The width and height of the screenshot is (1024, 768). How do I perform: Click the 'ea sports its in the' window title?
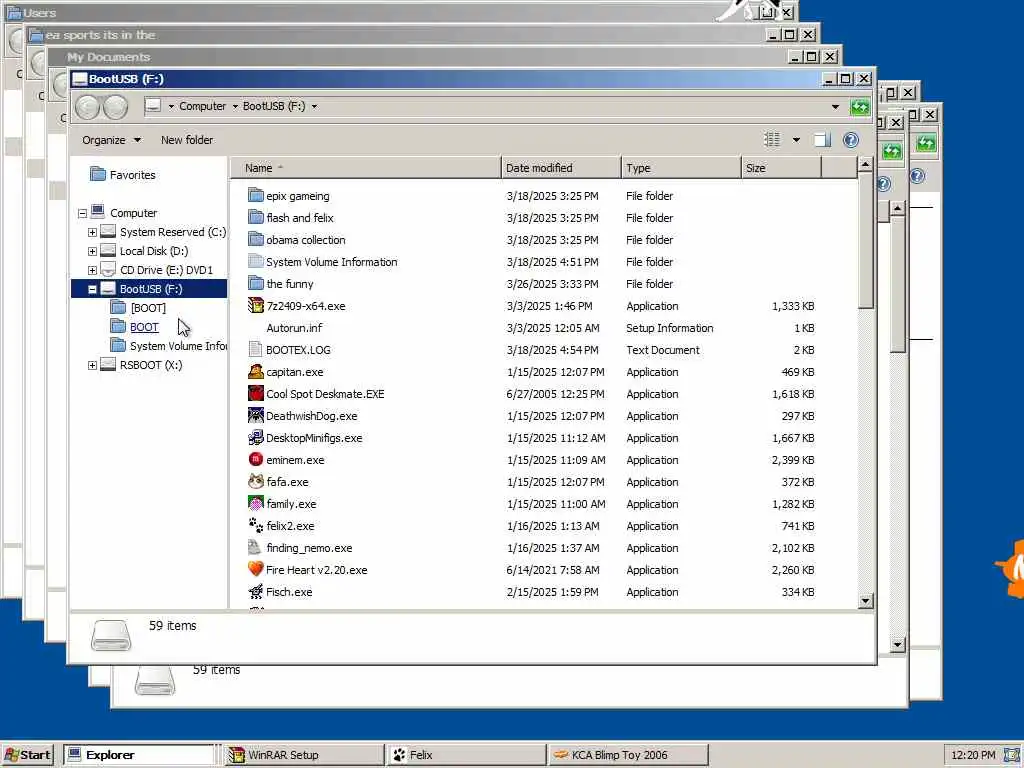click(x=101, y=35)
